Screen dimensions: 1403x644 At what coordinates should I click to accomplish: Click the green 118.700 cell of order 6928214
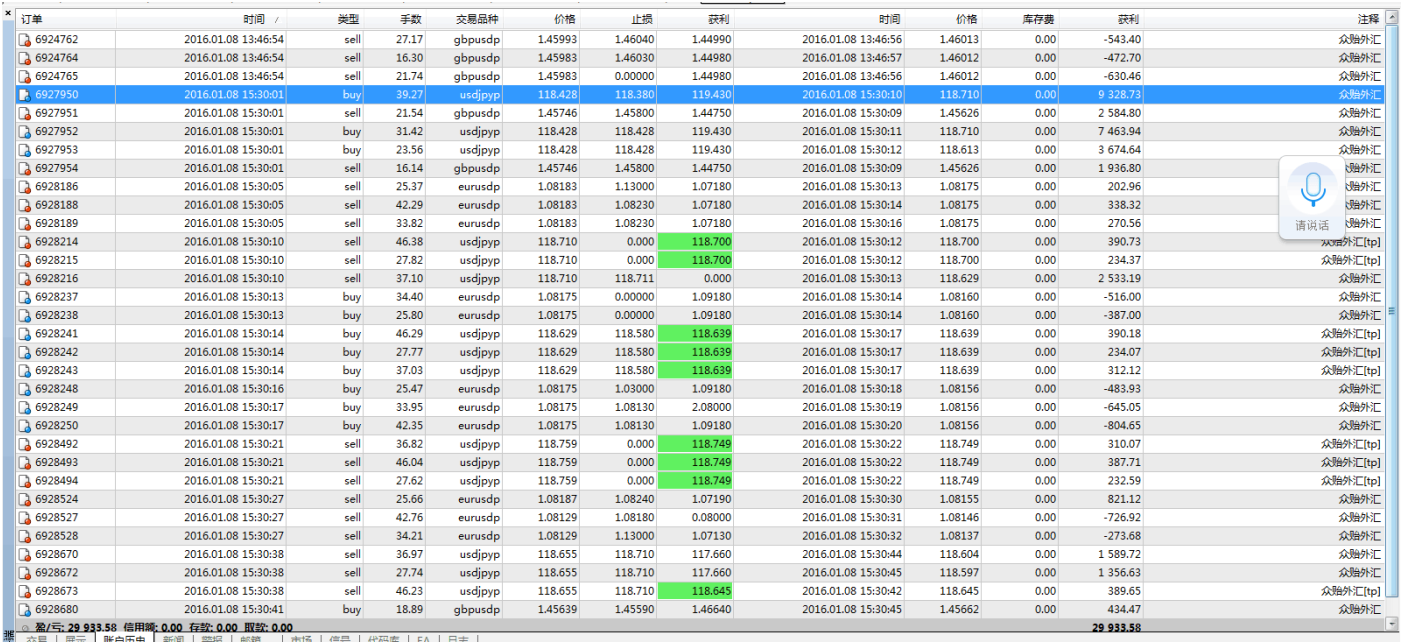click(x=695, y=242)
